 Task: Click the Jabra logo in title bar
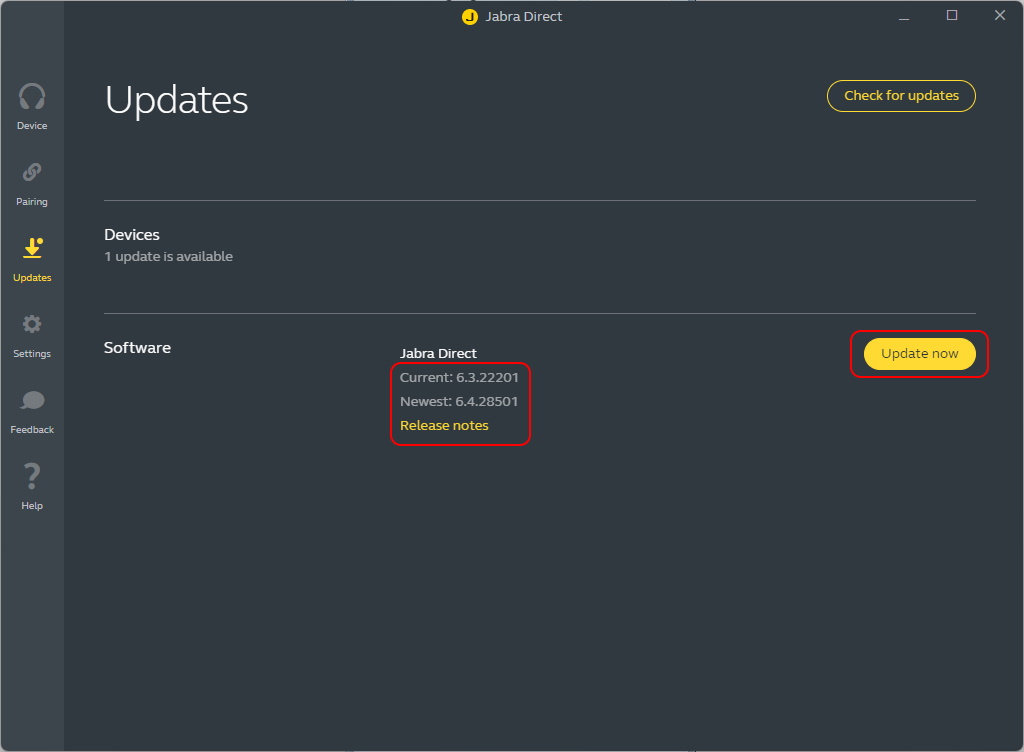pyautogui.click(x=470, y=17)
